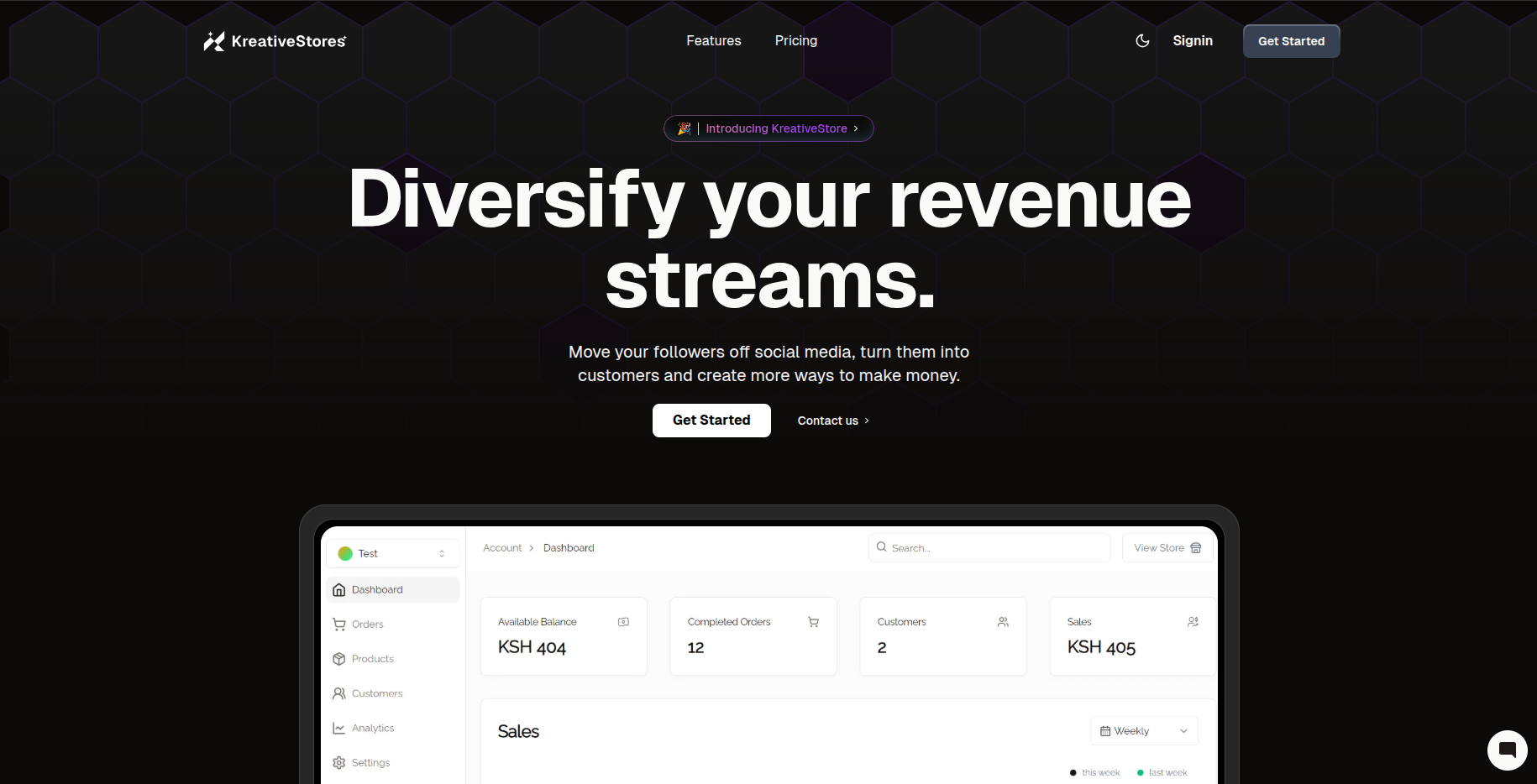Click the dashboard search field

989,547
